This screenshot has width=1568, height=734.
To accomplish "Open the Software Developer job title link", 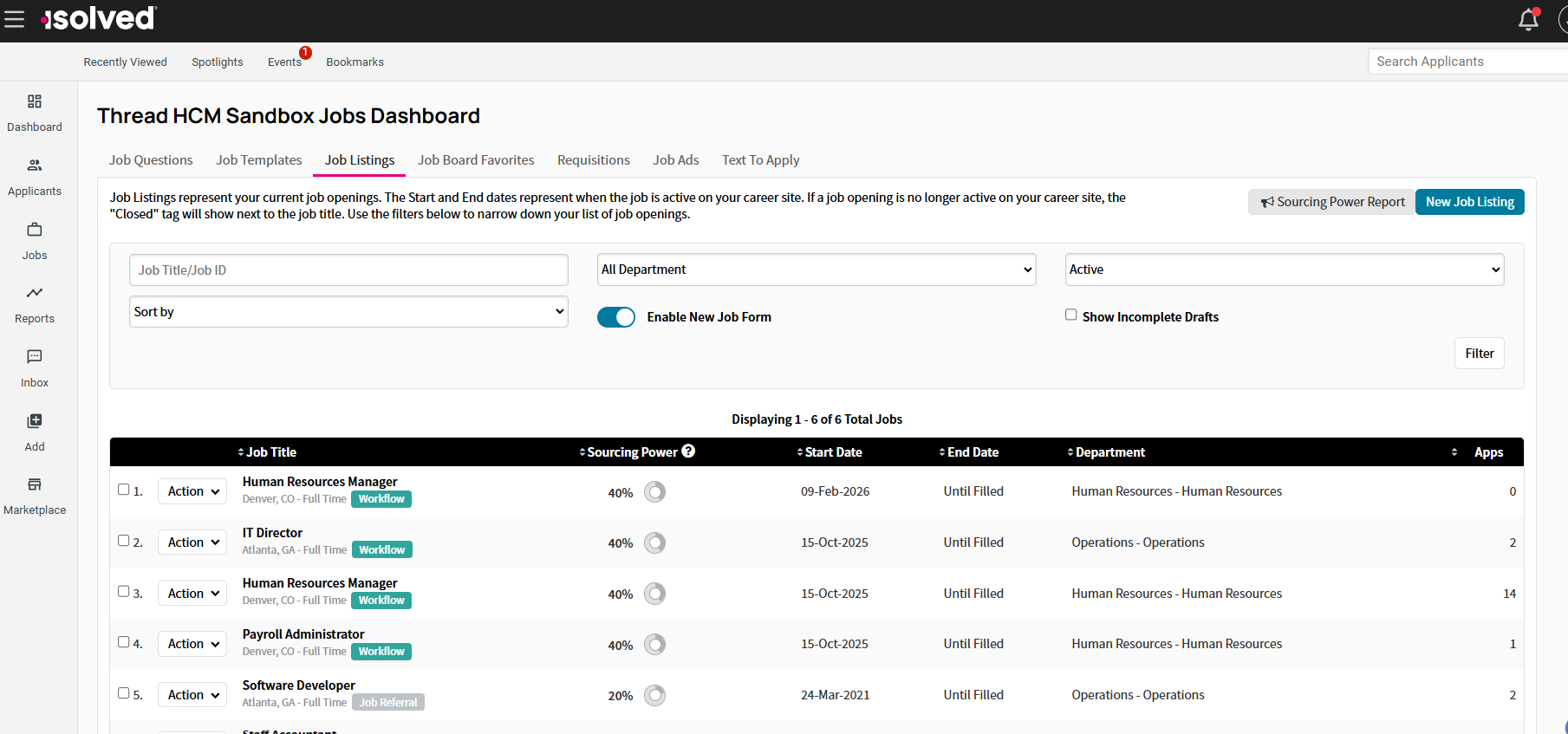I will 299,685.
